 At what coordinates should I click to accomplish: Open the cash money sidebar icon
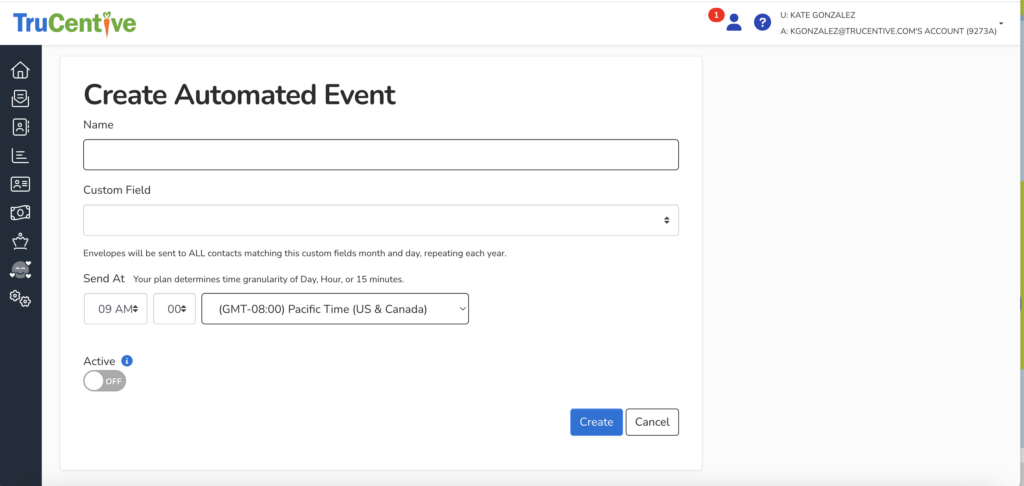[x=20, y=212]
